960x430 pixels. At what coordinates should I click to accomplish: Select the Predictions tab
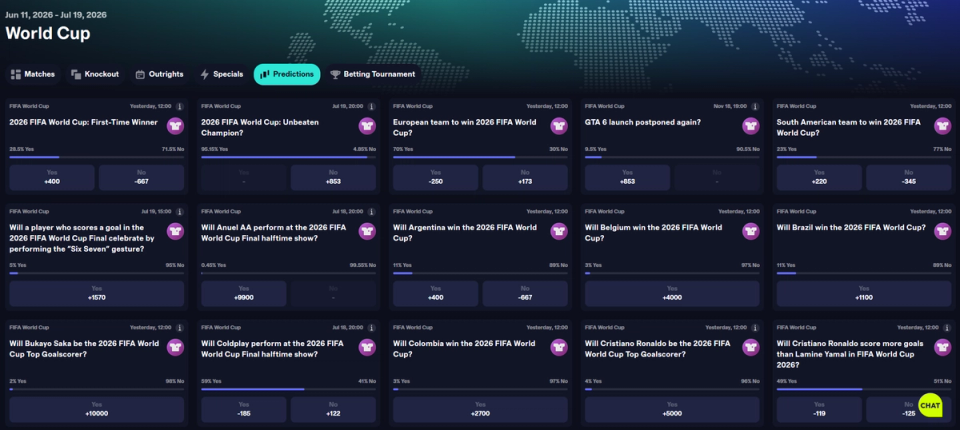pos(287,74)
